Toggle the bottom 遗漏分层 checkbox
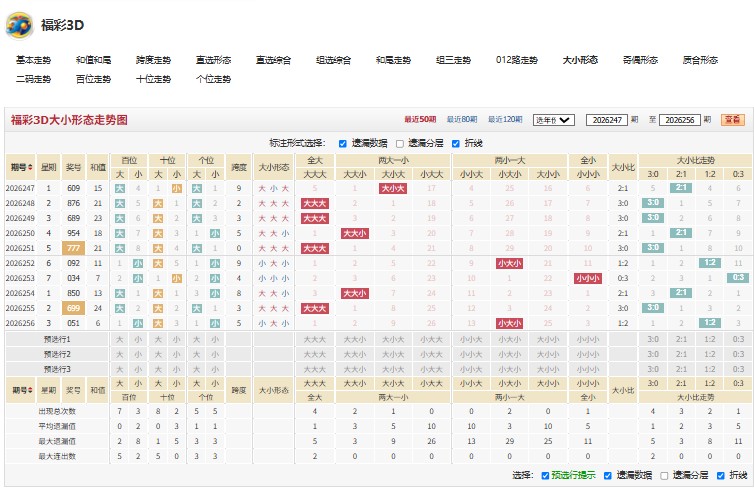 click(x=664, y=475)
